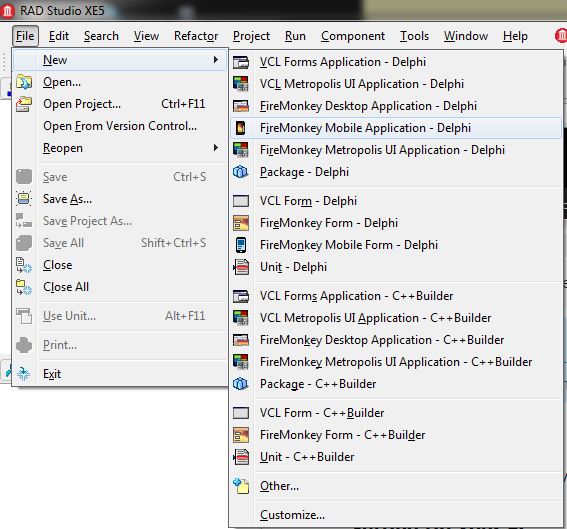This screenshot has height=529, width=567.
Task: Click the VCL Metropolis UI Application - C++Builder icon
Action: [241, 318]
